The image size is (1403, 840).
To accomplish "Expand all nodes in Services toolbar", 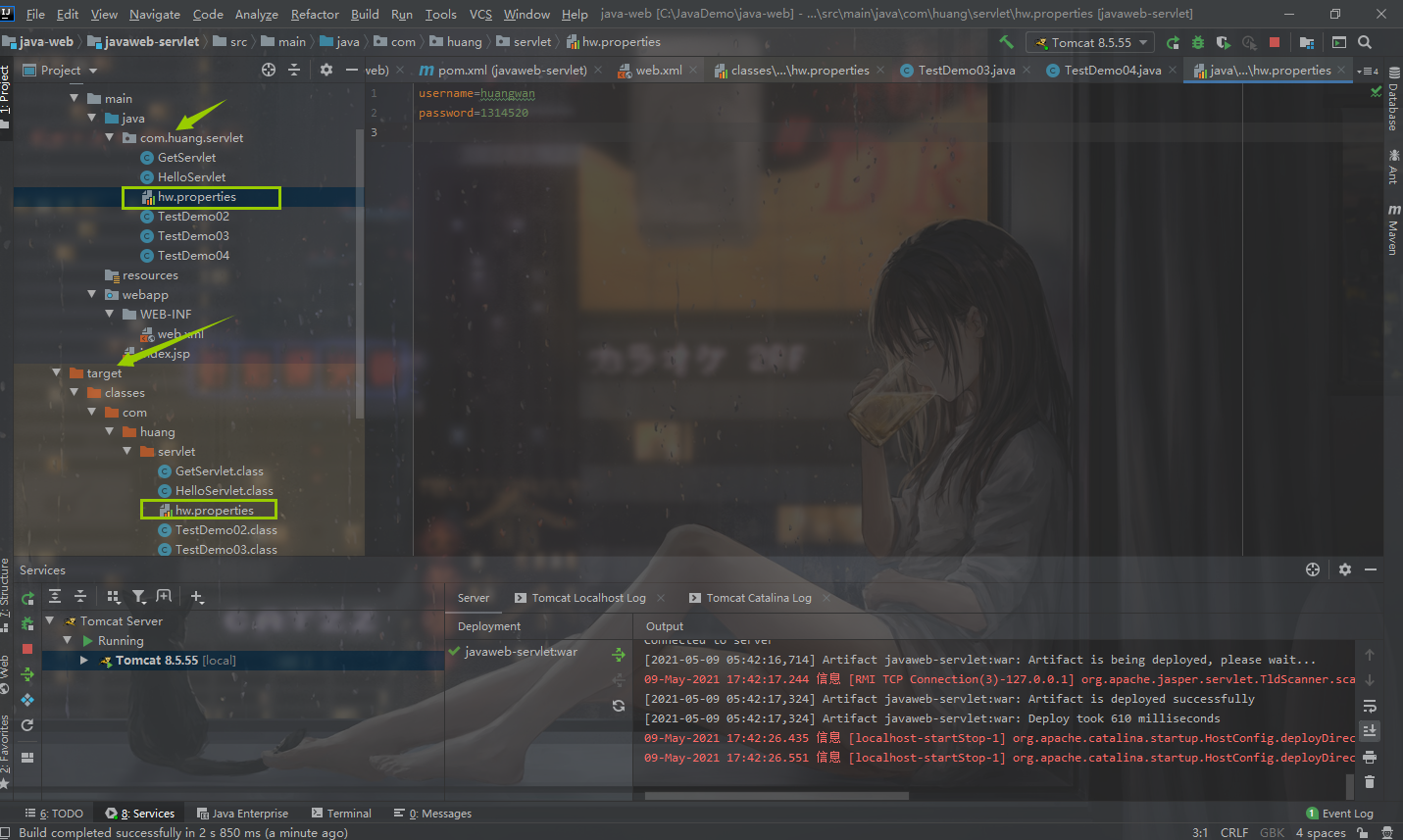I will pos(55,596).
